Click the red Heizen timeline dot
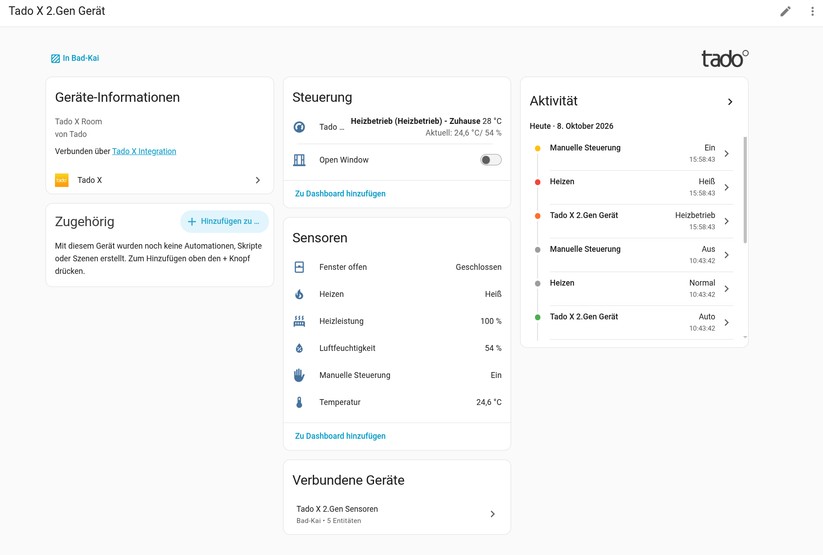The height and width of the screenshot is (555, 823). [537, 182]
